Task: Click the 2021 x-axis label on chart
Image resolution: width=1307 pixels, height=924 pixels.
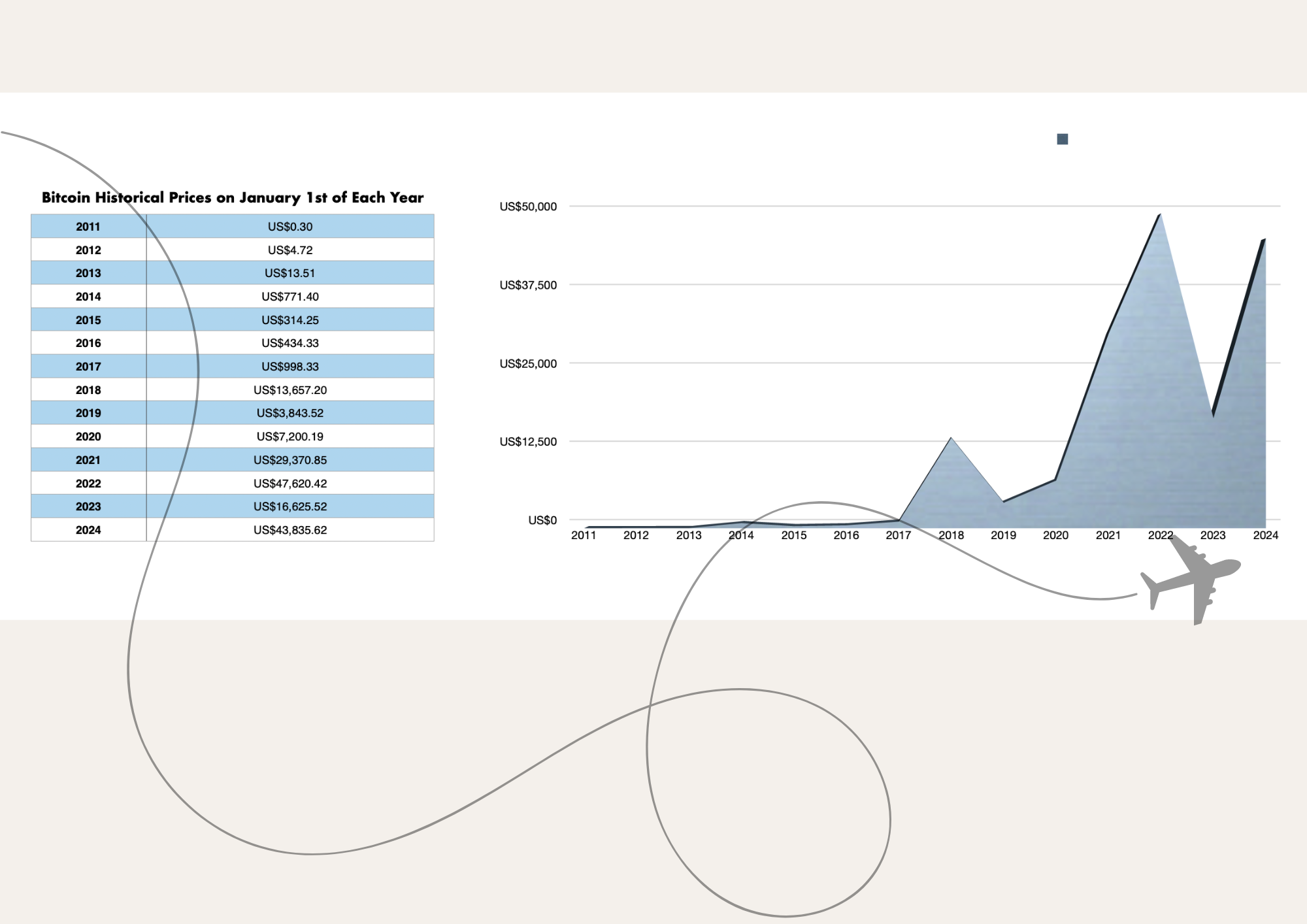Action: tap(1108, 535)
